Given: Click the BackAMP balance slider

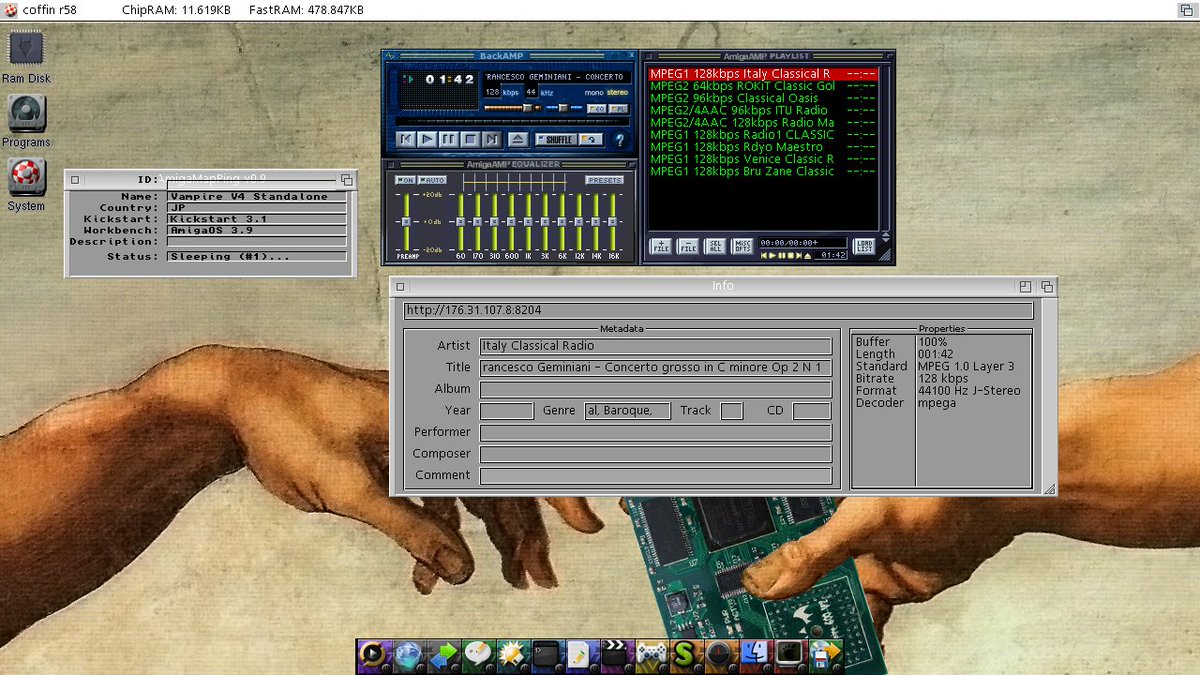Looking at the screenshot, I should pos(564,108).
